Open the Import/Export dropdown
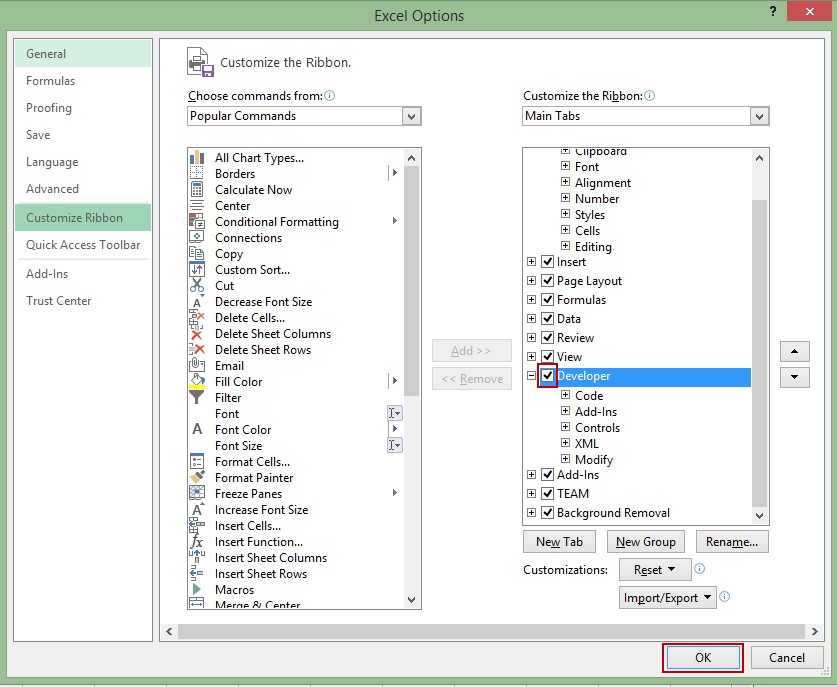The height and width of the screenshot is (687, 837). point(667,597)
